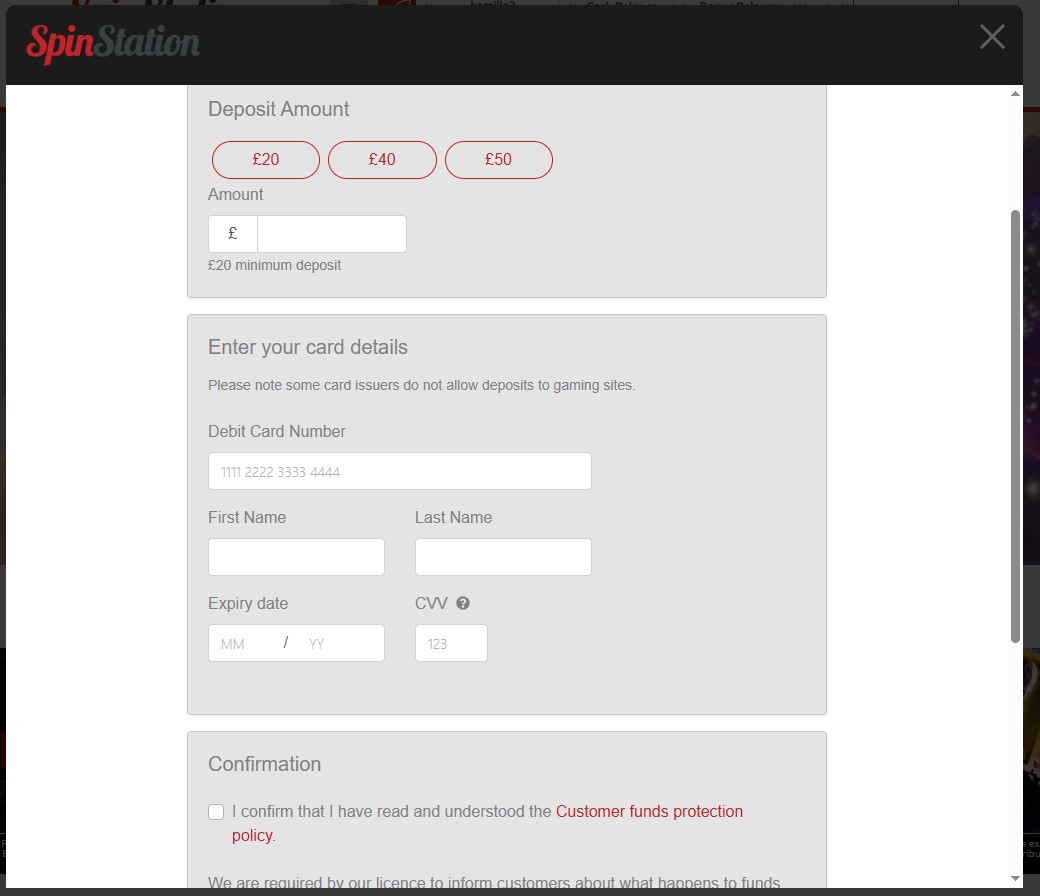Focus the Debit Card Number field
Image resolution: width=1040 pixels, height=896 pixels.
(x=399, y=471)
